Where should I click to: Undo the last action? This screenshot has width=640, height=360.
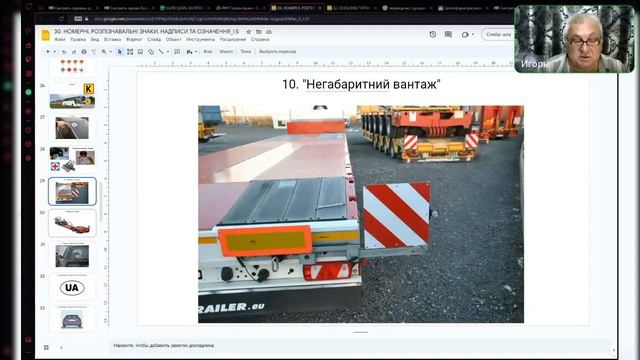pyautogui.click(x=64, y=52)
